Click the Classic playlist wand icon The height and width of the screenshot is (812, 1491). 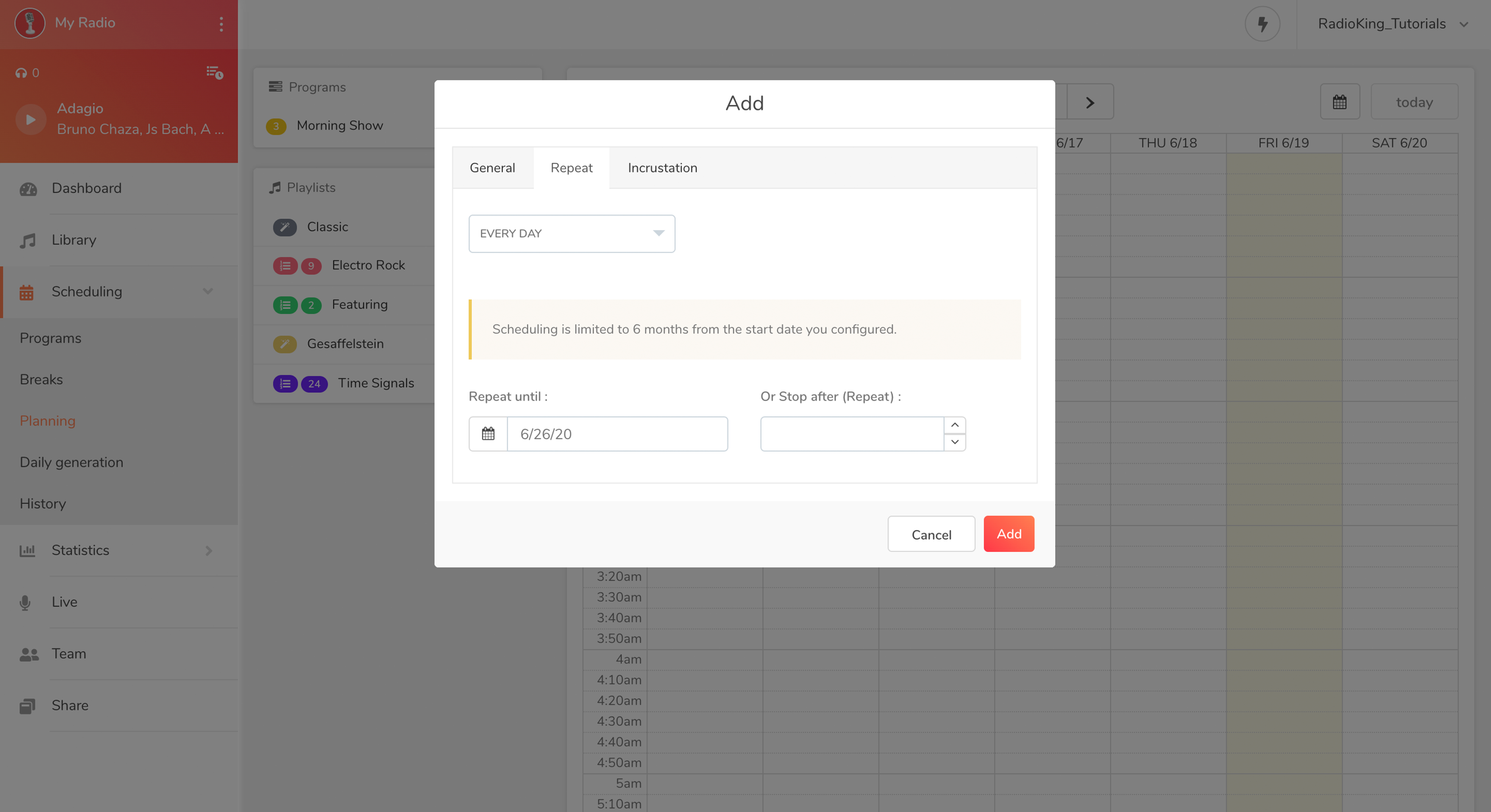[285, 227]
